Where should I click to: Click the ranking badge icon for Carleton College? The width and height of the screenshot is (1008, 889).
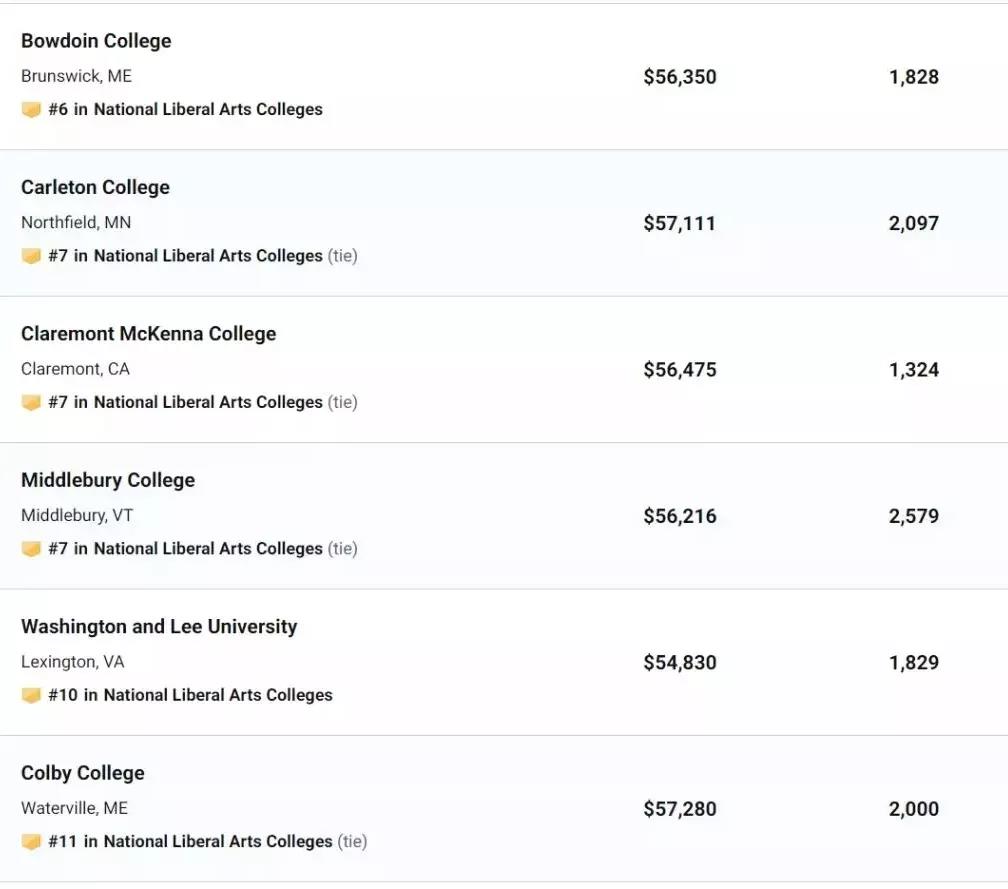(x=31, y=256)
